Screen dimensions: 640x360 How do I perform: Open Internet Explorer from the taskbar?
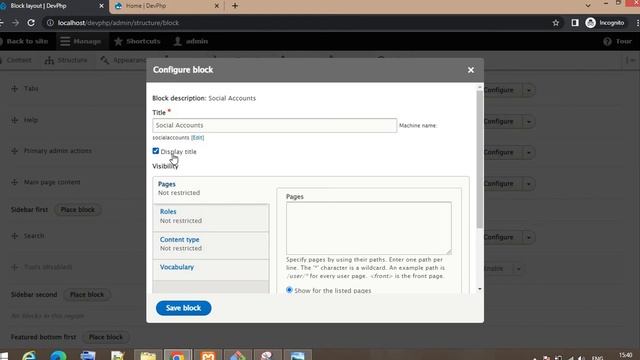coord(29,356)
